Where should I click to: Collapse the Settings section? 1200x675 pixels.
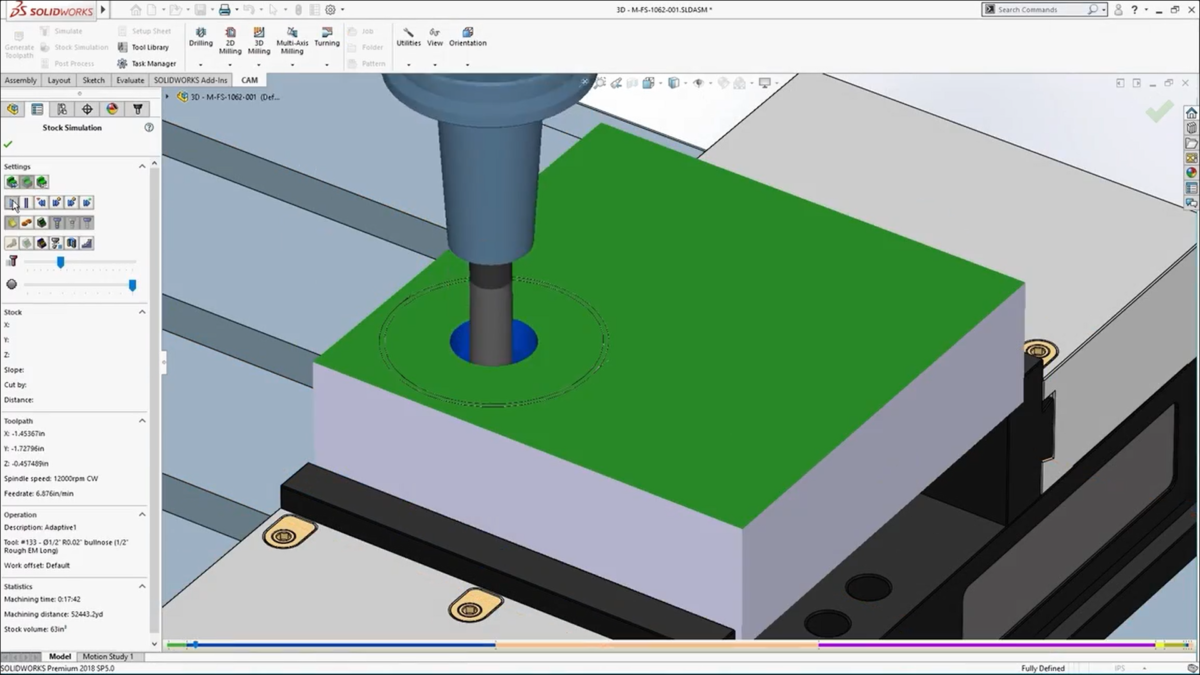coord(142,166)
